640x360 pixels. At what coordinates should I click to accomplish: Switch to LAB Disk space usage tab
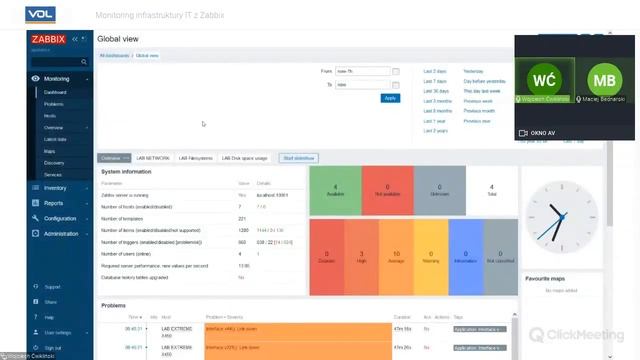[244, 158]
